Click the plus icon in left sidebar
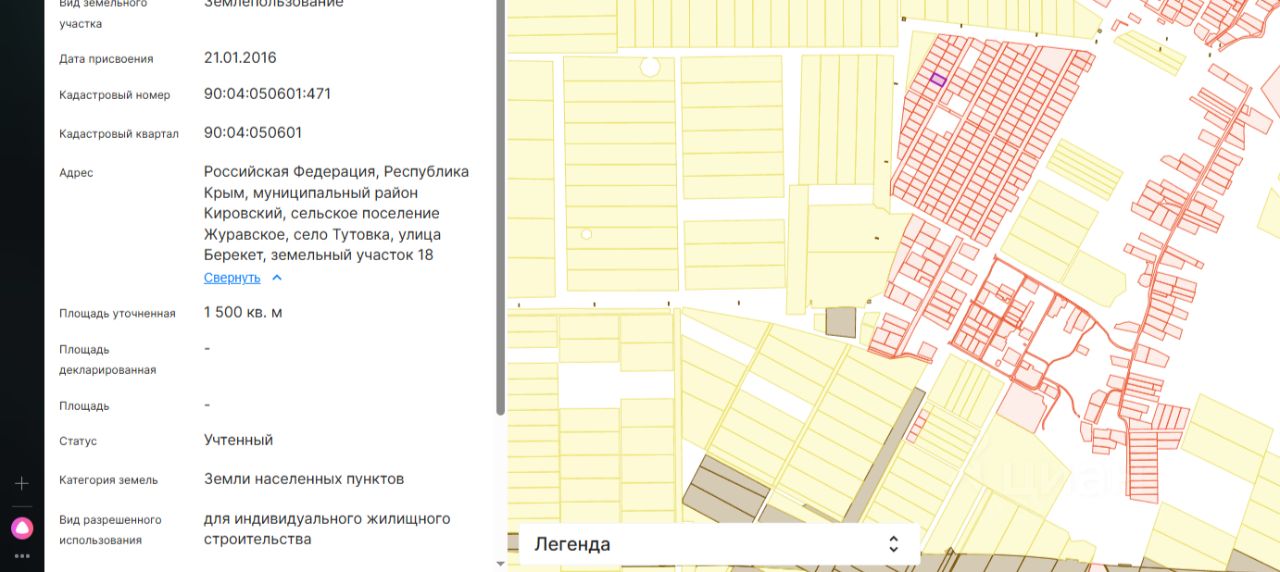 tap(22, 484)
